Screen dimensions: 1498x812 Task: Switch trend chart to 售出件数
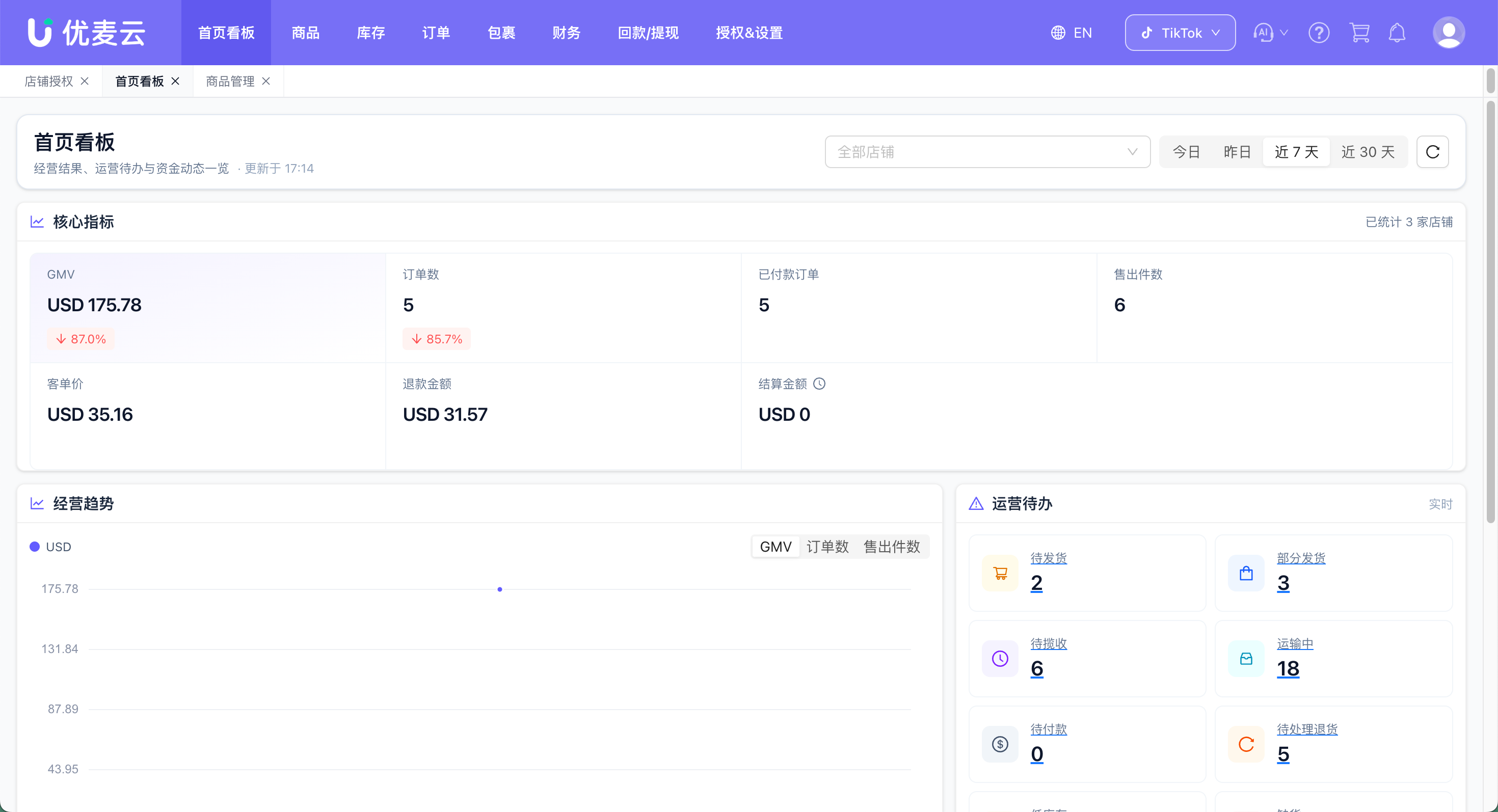892,547
